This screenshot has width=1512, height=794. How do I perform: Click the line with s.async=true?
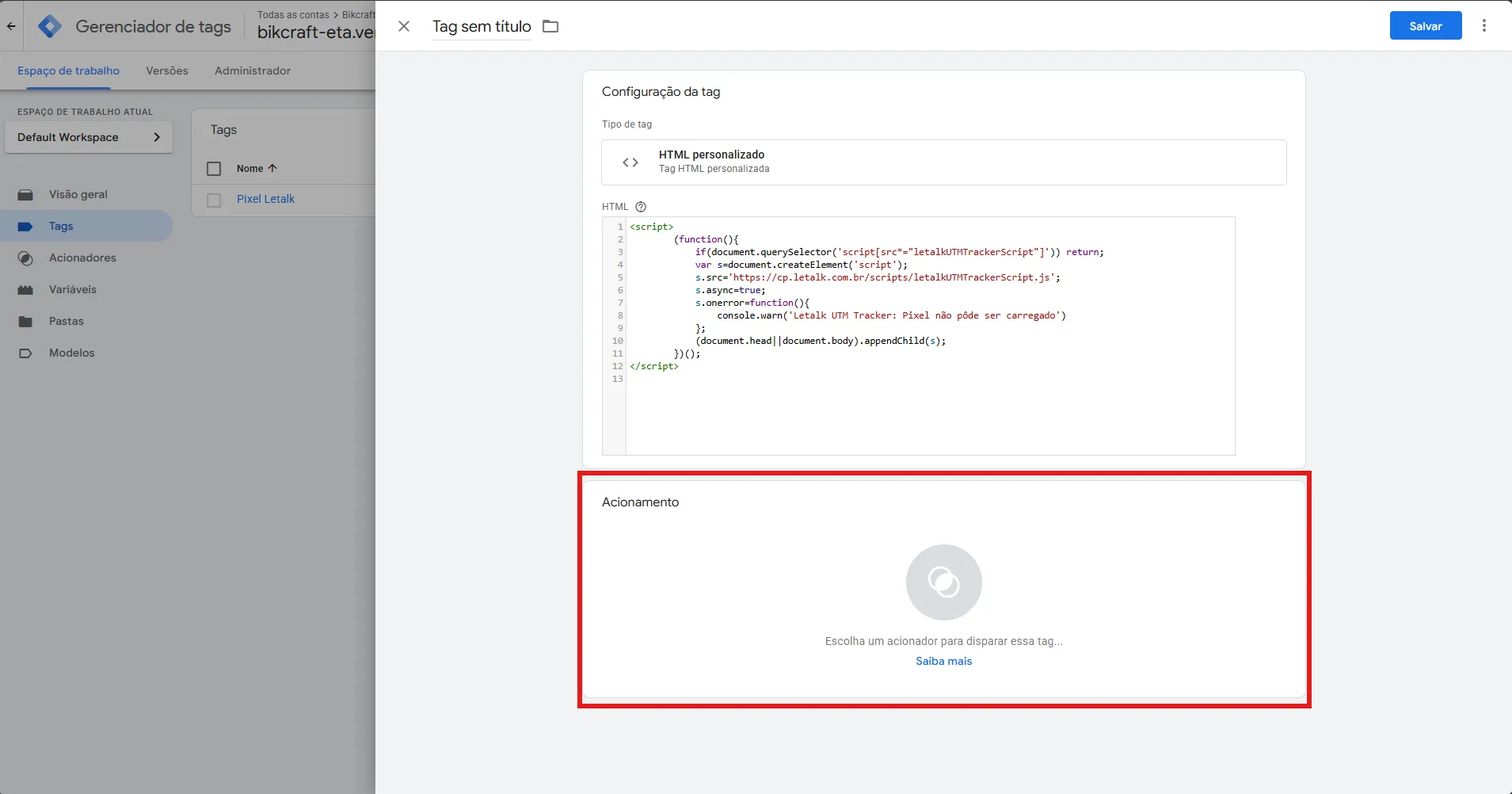click(x=730, y=290)
